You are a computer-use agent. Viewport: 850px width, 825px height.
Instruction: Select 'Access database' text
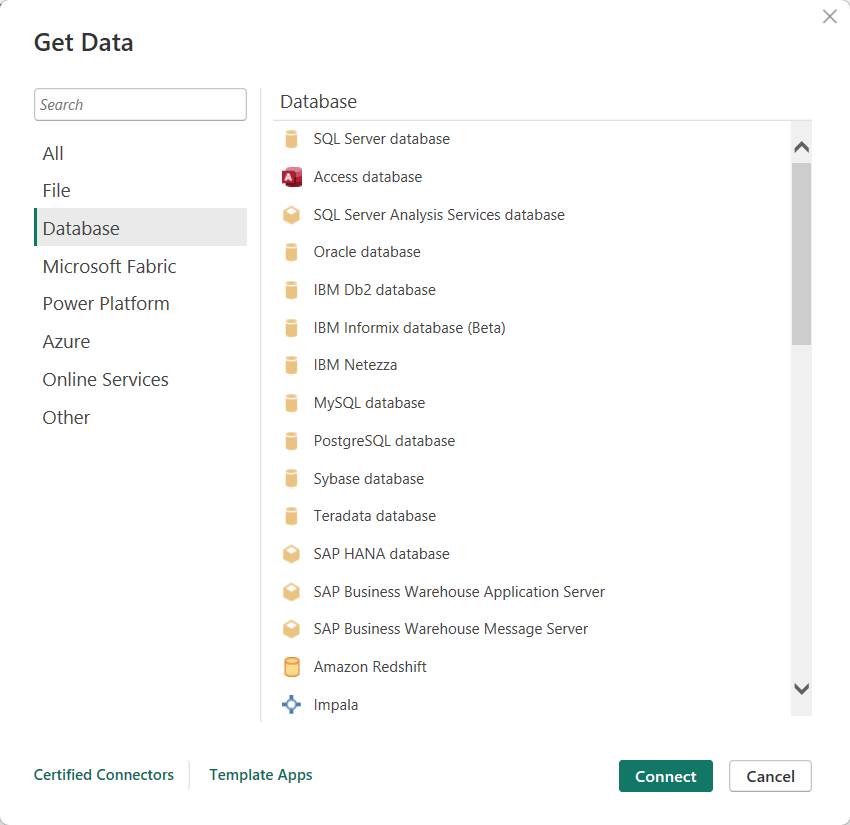(x=368, y=177)
